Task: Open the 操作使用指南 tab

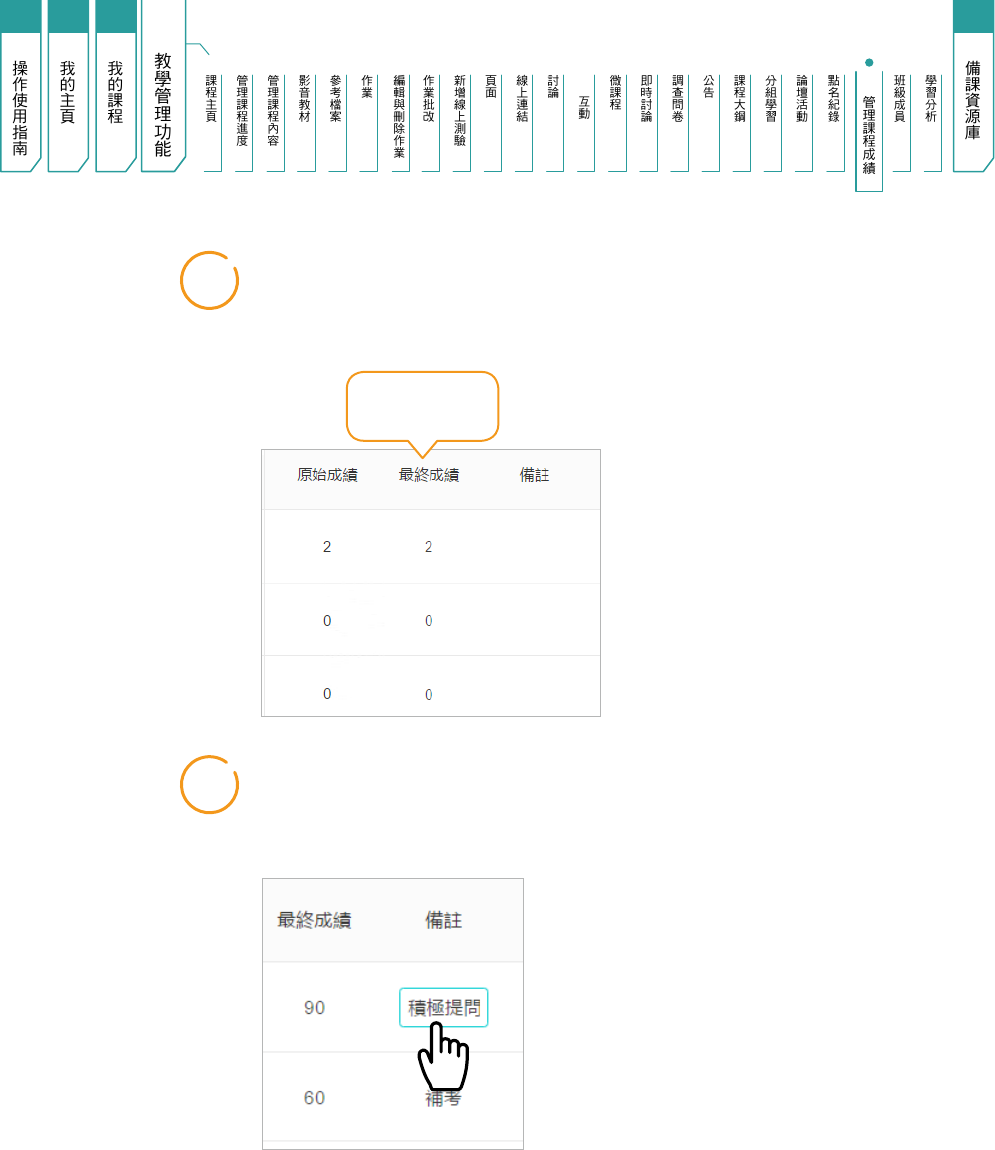Action: pos(21,88)
